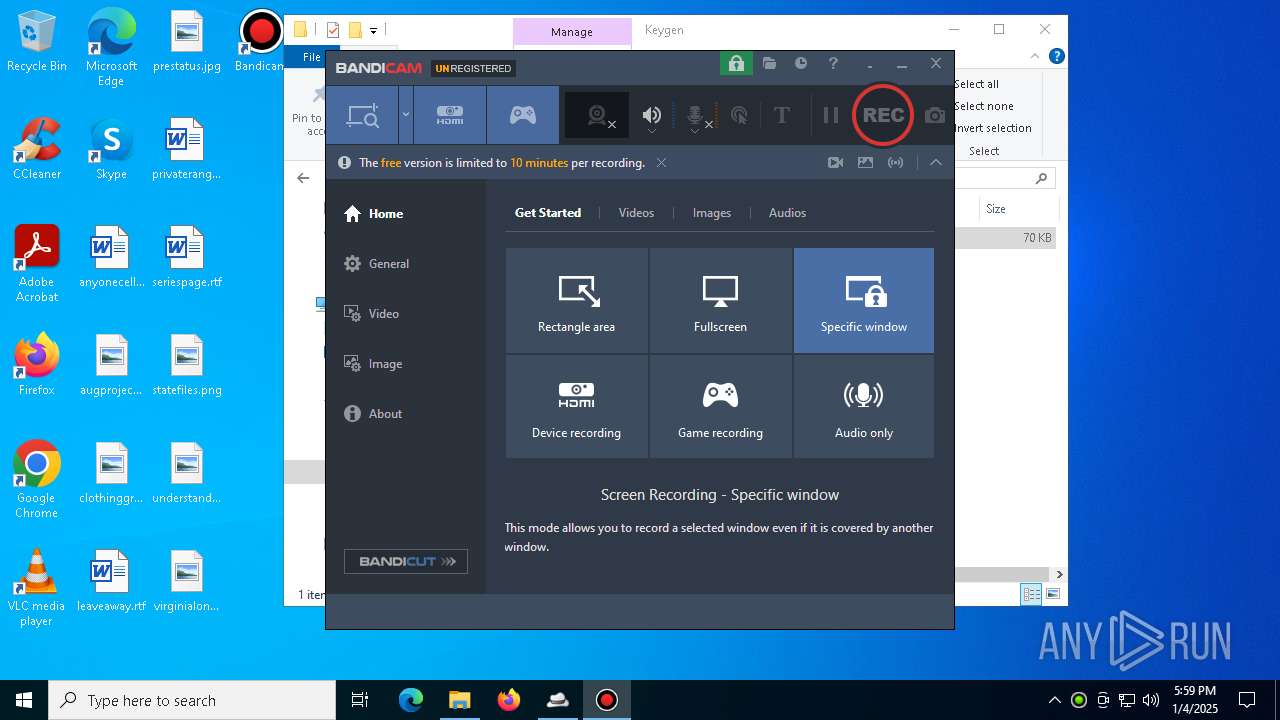
Task: Choose Audio only recording tile
Action: point(864,406)
